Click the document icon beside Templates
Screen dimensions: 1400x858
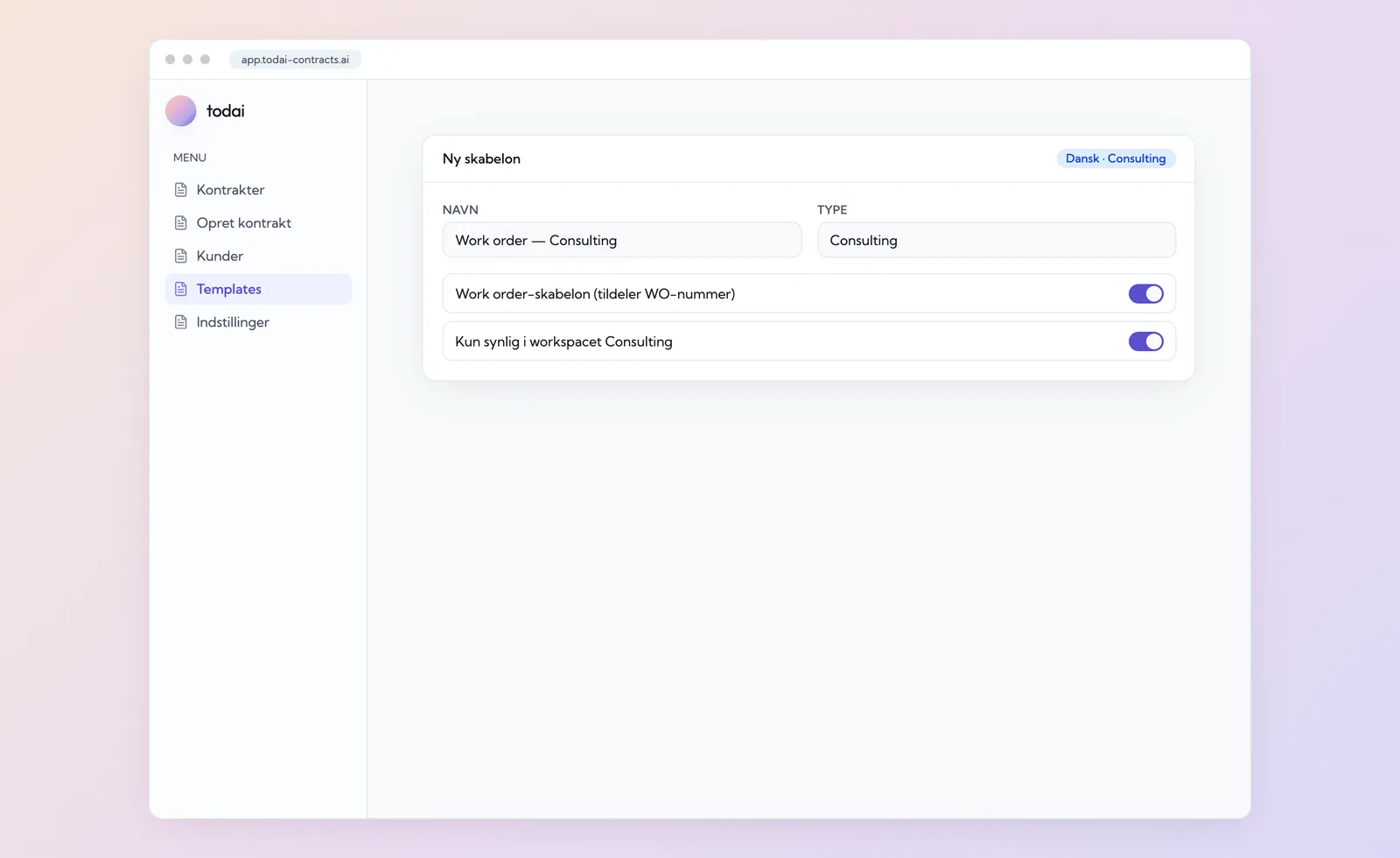tap(181, 289)
